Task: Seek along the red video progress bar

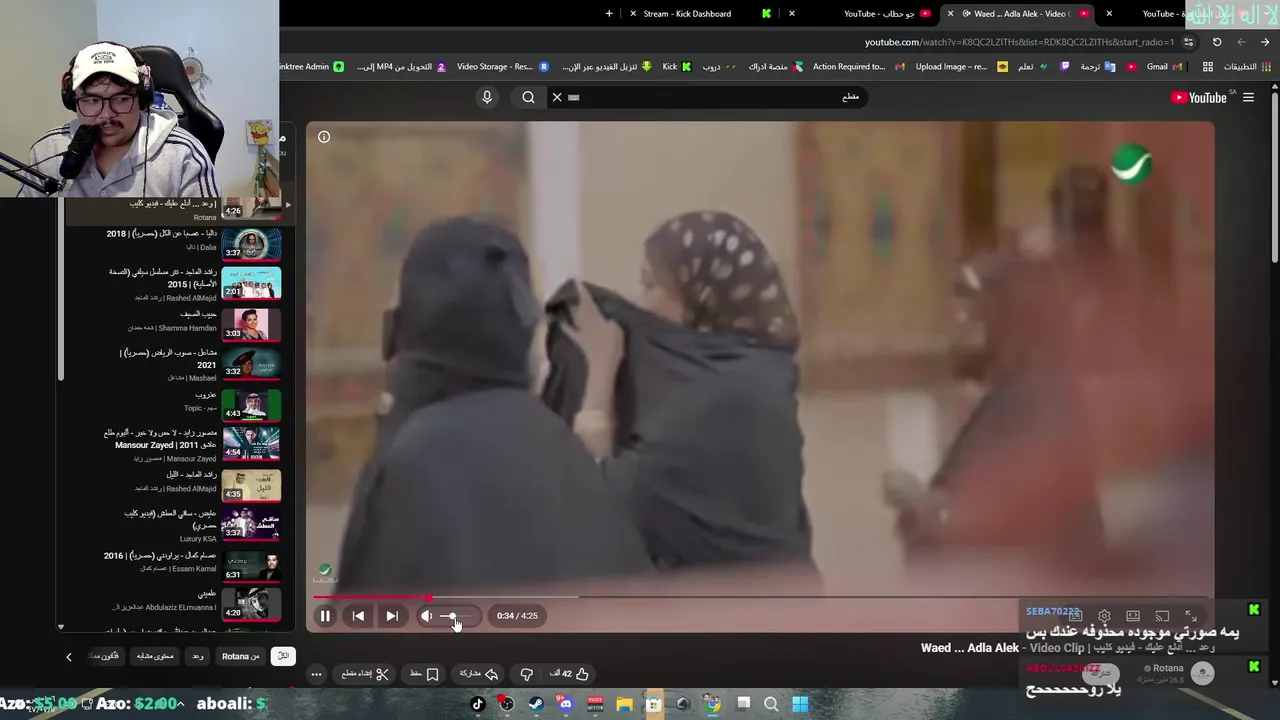Action: pos(761,597)
